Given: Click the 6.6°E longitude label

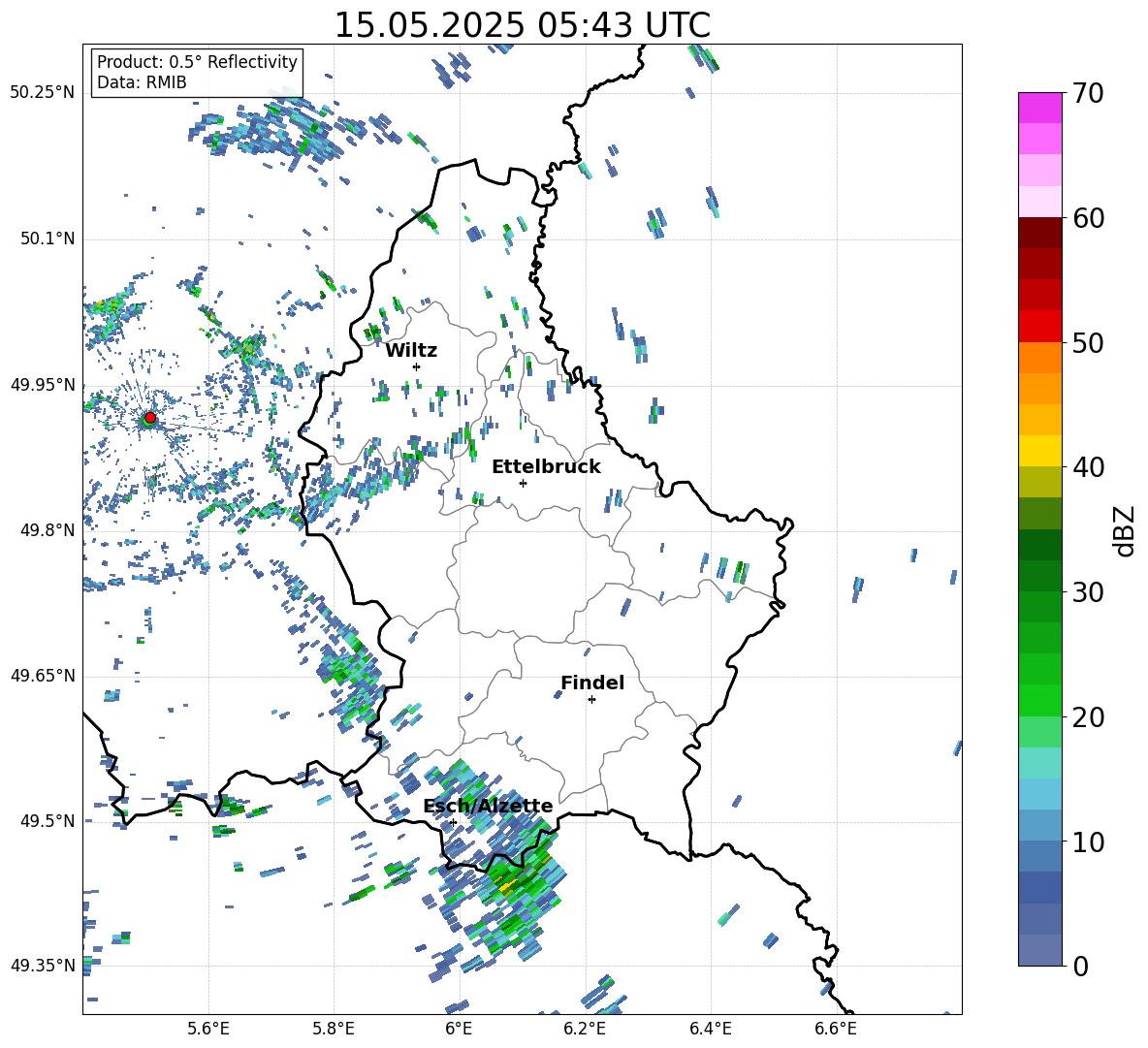Looking at the screenshot, I should (836, 1029).
